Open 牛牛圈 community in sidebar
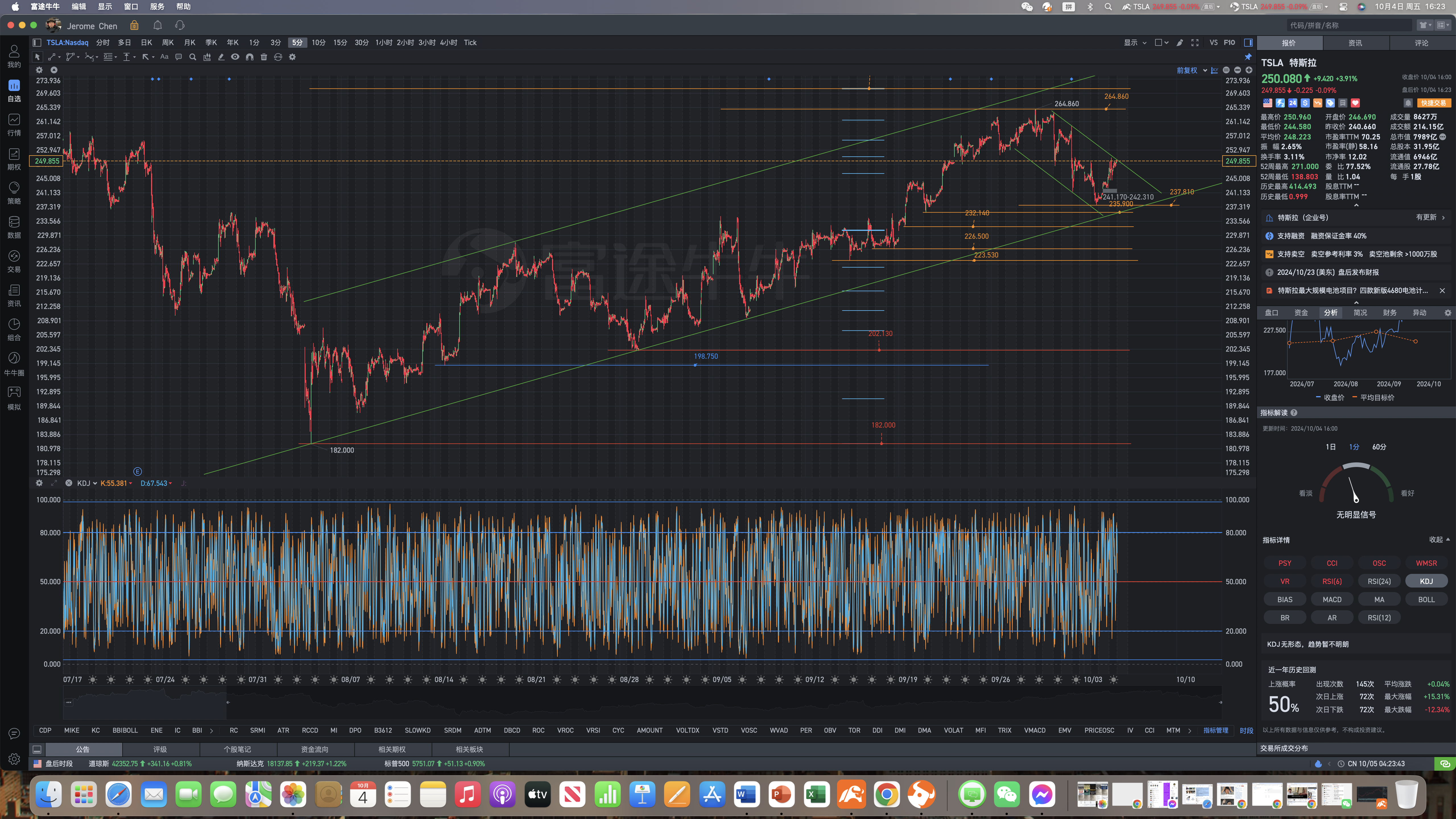 pyautogui.click(x=14, y=364)
